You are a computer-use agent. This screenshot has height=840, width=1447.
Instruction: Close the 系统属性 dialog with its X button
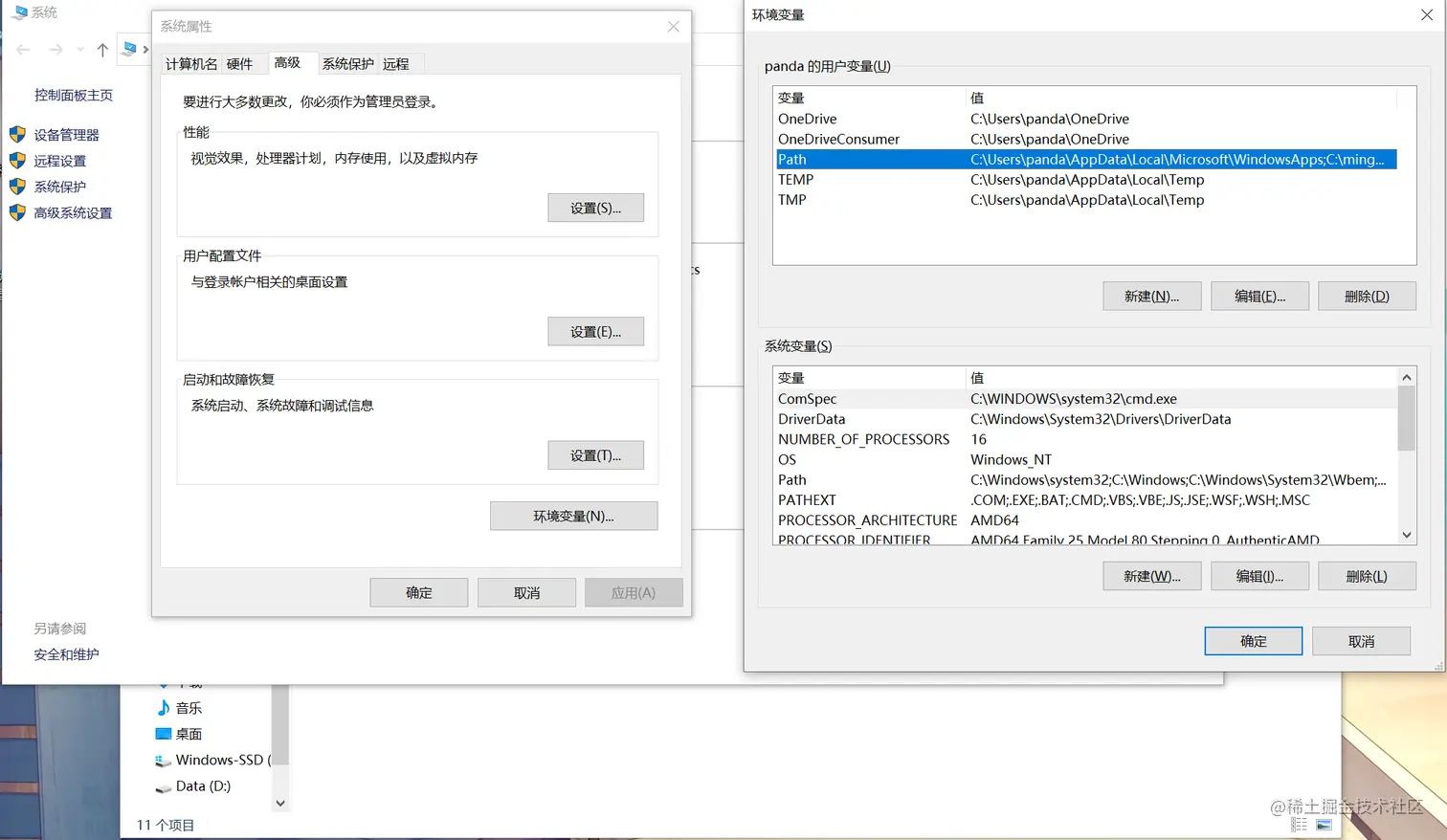tap(674, 27)
